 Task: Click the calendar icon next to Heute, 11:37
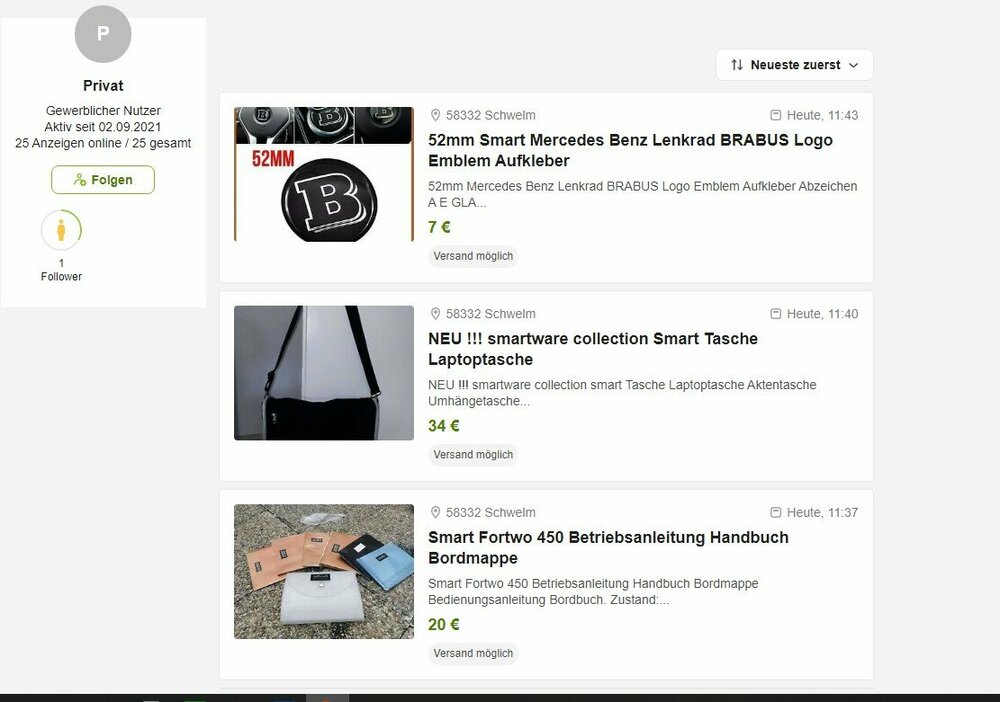coord(776,513)
